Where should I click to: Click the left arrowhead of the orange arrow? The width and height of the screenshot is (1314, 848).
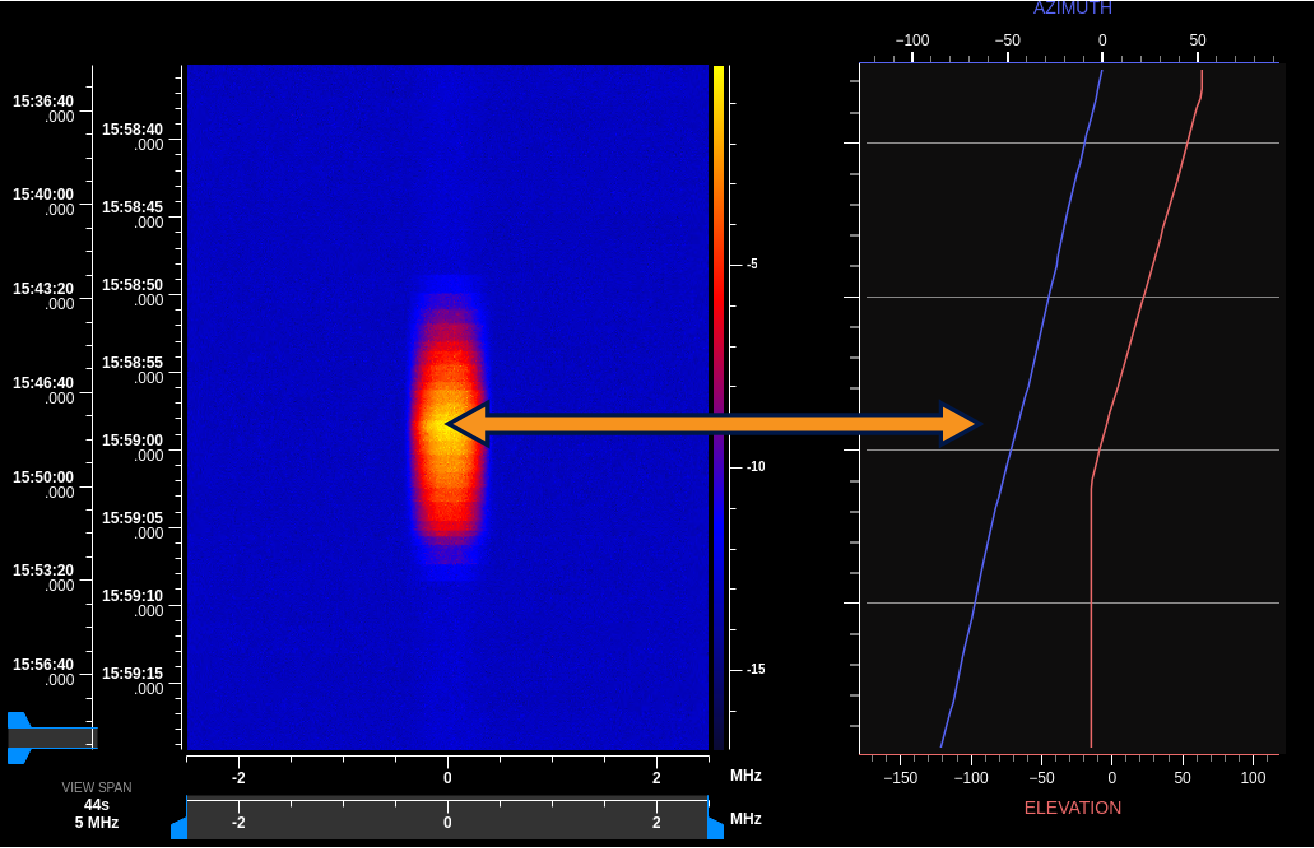point(463,424)
